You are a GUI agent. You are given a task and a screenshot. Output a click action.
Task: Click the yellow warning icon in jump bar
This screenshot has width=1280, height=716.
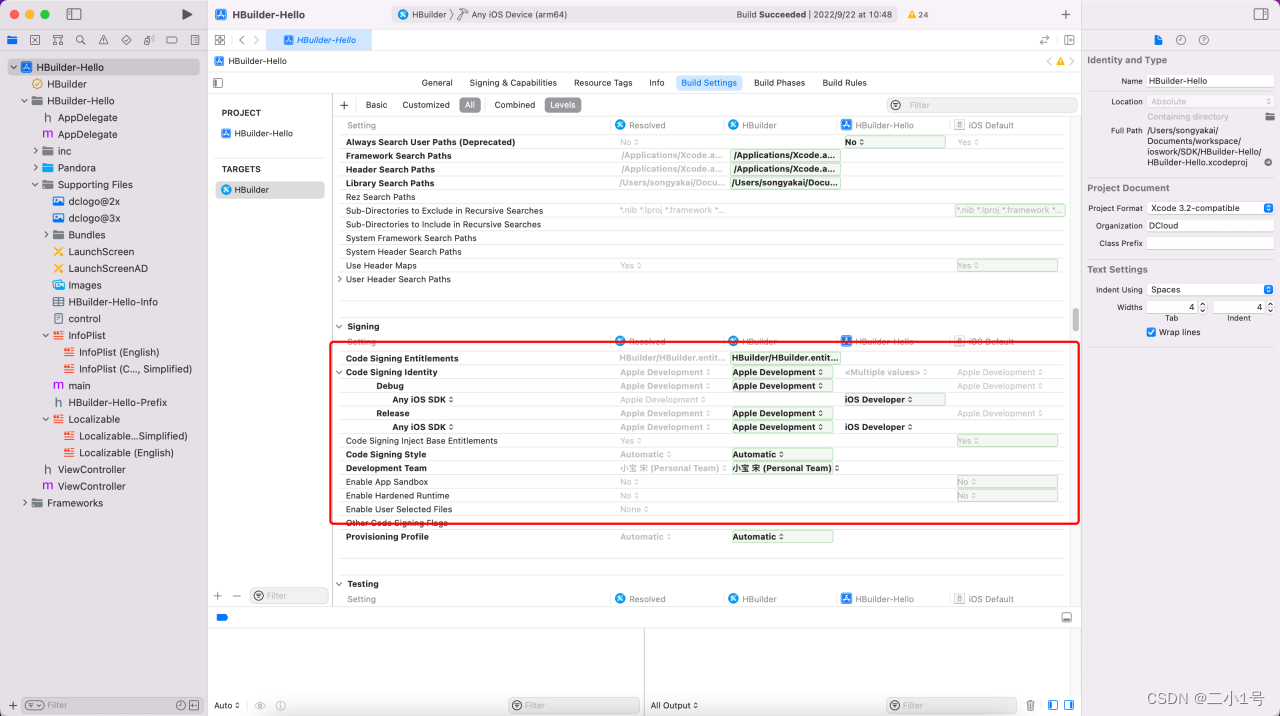1058,61
